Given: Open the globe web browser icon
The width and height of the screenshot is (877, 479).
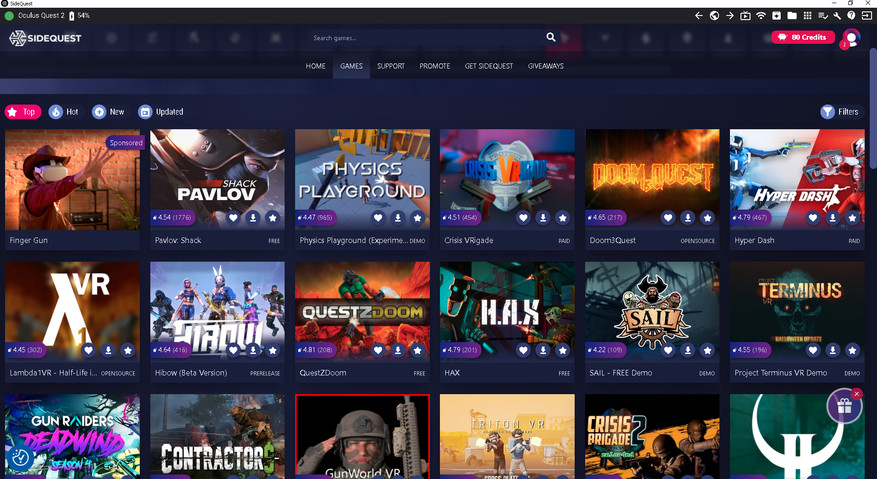Looking at the screenshot, I should click(714, 16).
